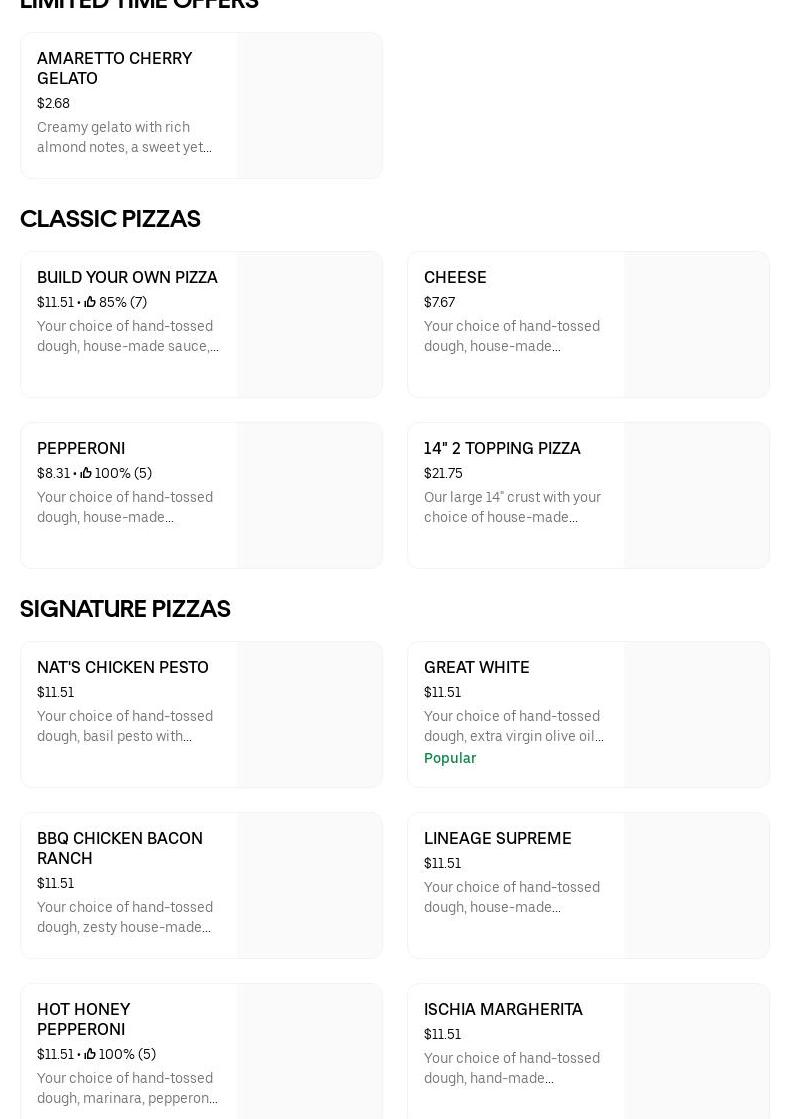The image size is (804, 1119).
Task: Open Nat's Chicken Pesto pizza
Action: (x=123, y=668)
